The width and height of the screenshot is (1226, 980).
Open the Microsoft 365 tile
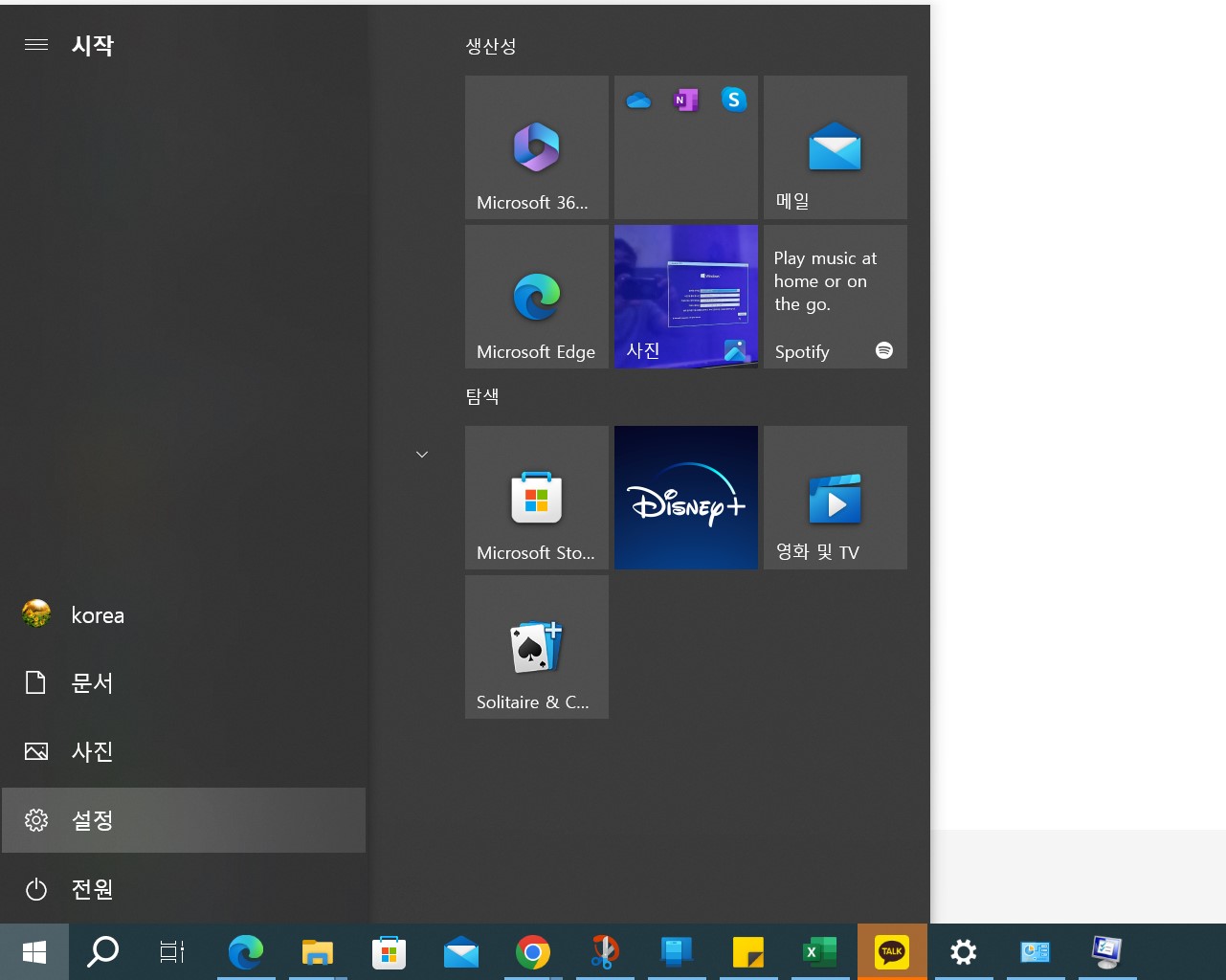click(537, 147)
